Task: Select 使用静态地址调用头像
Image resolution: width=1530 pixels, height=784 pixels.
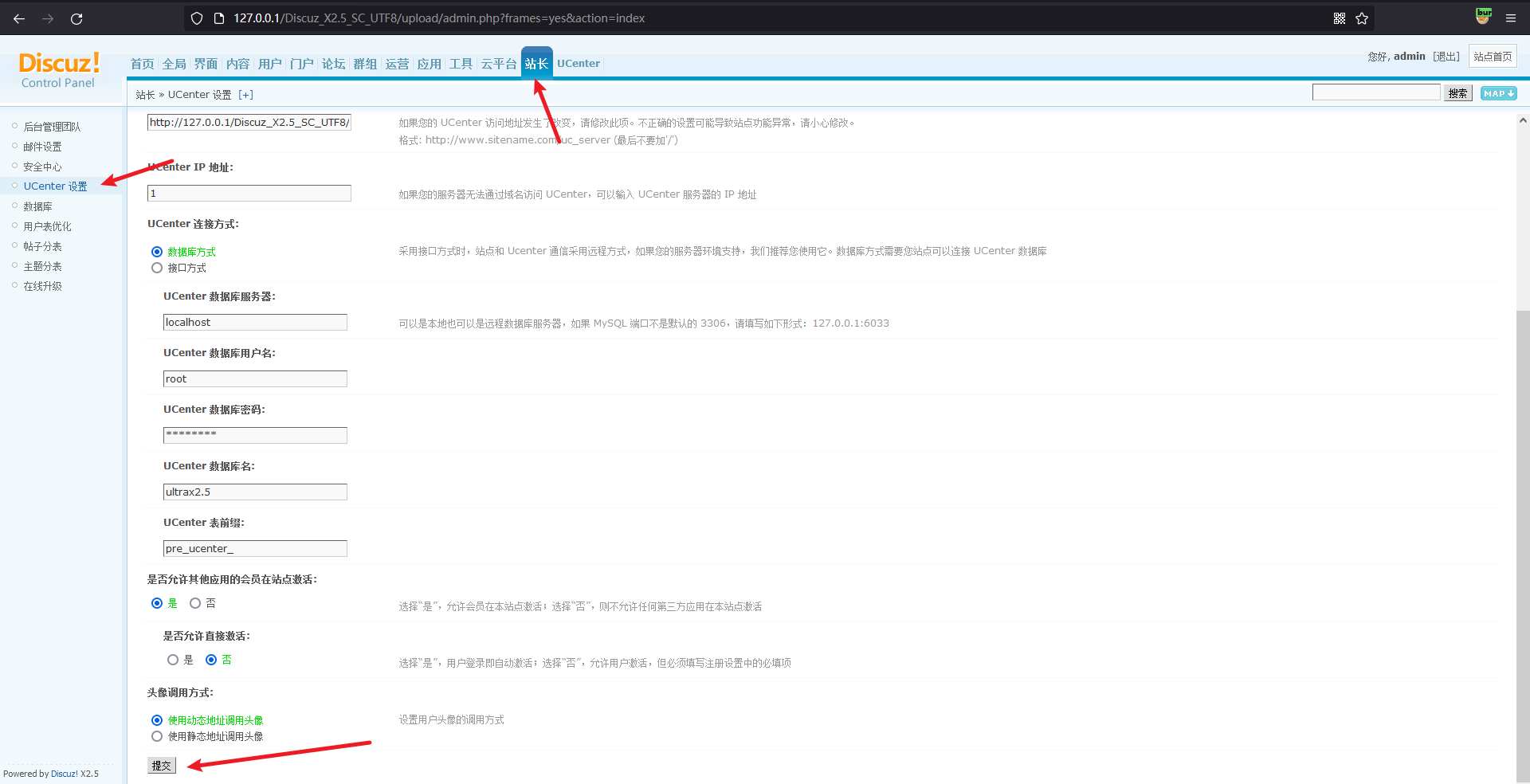Action: (x=157, y=736)
